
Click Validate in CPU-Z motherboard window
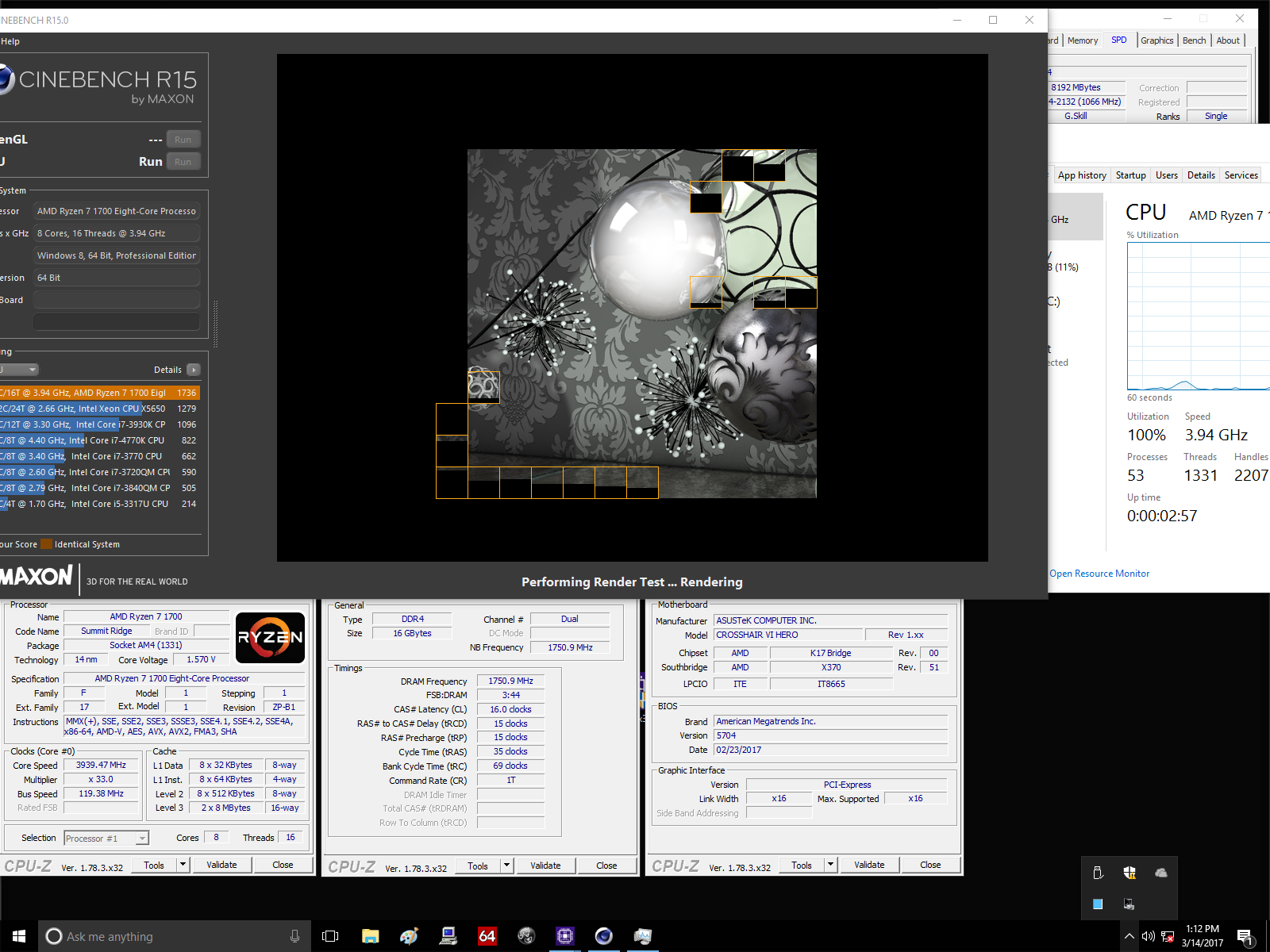point(869,865)
